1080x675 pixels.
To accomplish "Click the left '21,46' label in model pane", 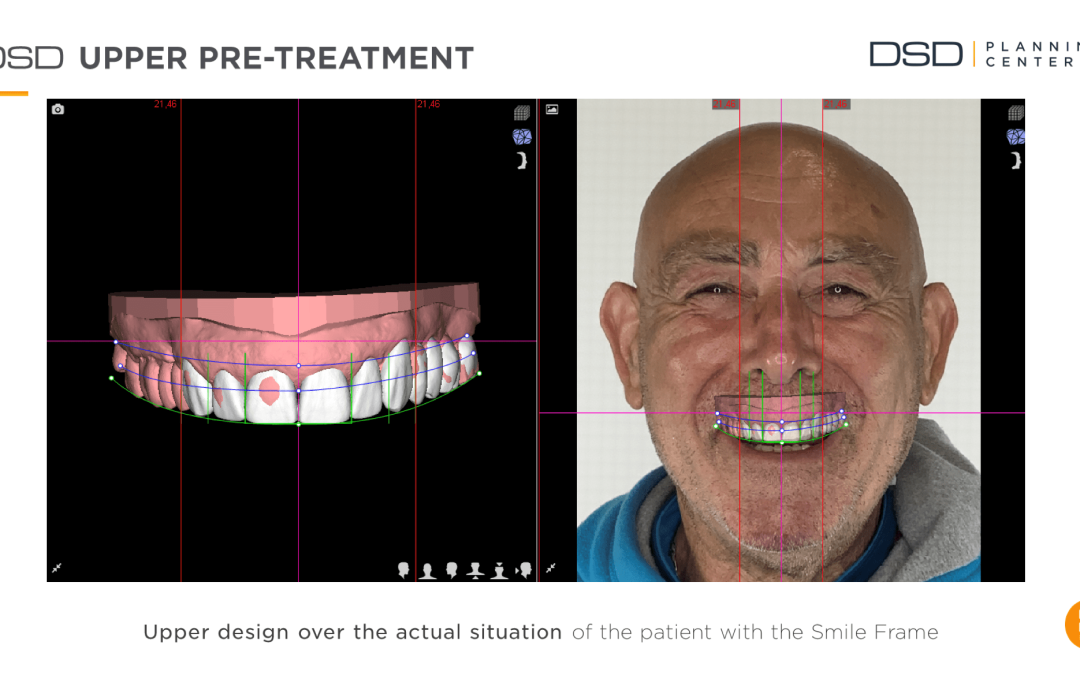I will click(x=165, y=105).
